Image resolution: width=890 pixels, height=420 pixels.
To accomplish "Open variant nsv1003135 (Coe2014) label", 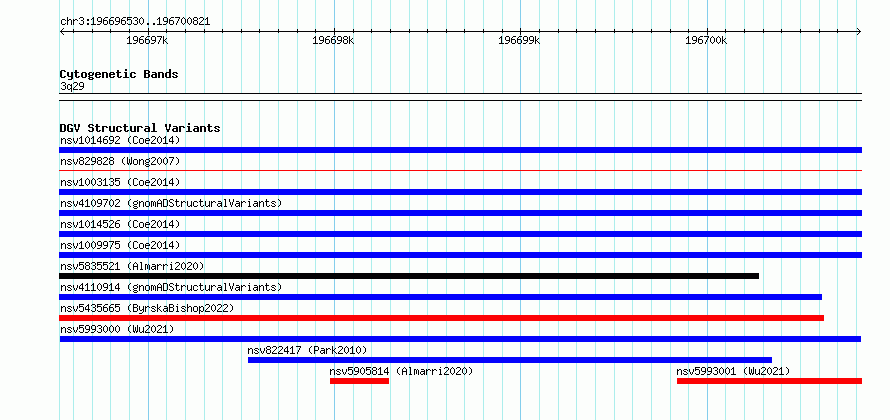I will [x=120, y=182].
